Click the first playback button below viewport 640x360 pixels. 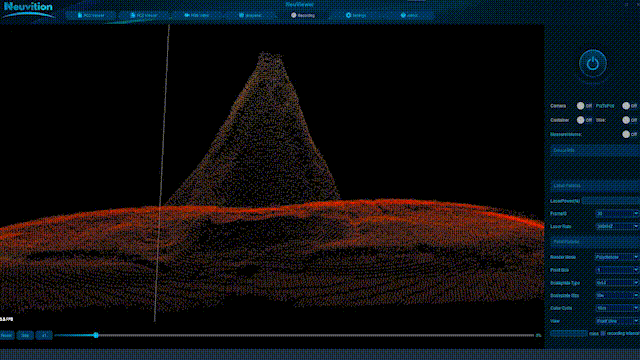point(7,336)
